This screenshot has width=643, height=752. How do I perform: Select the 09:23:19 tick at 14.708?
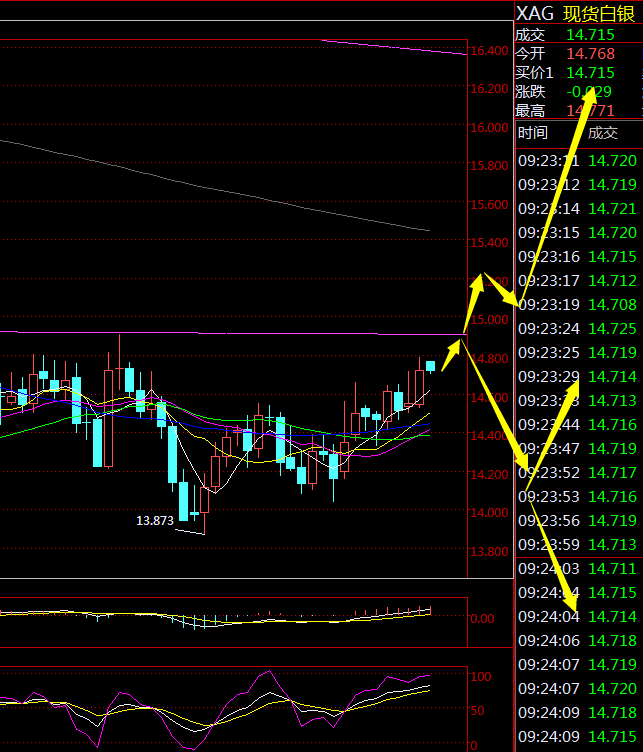577,305
